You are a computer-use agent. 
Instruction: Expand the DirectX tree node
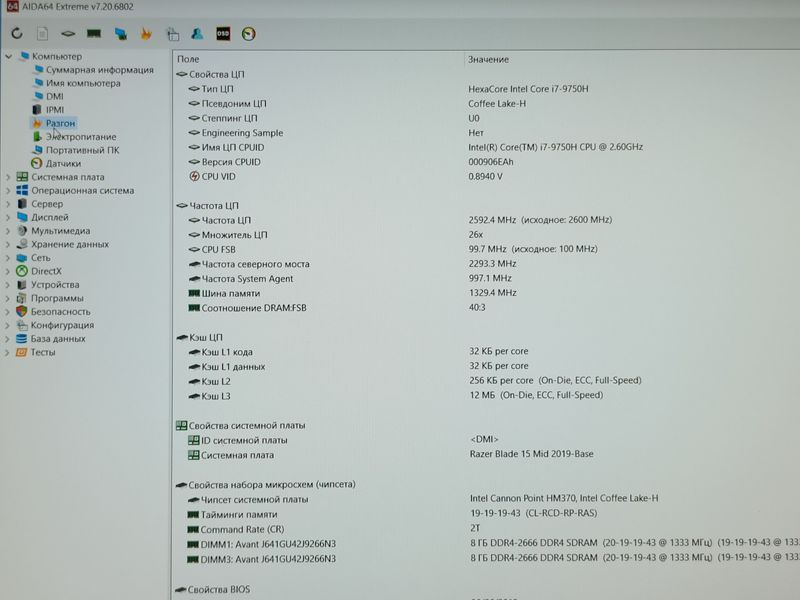[8, 271]
